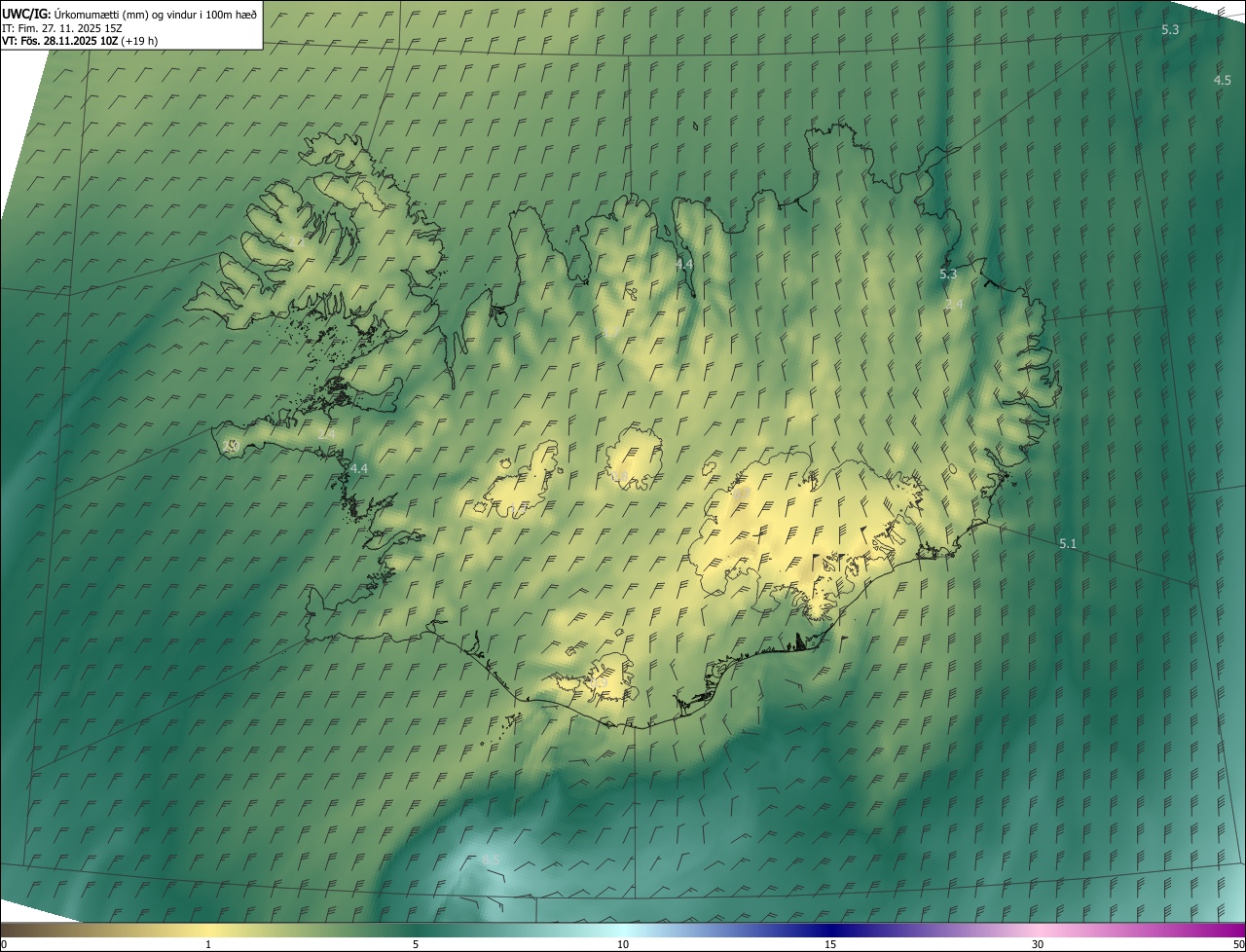Click the colorbar tick label 1
Viewport: 1246px width, 952px height.
(208, 944)
